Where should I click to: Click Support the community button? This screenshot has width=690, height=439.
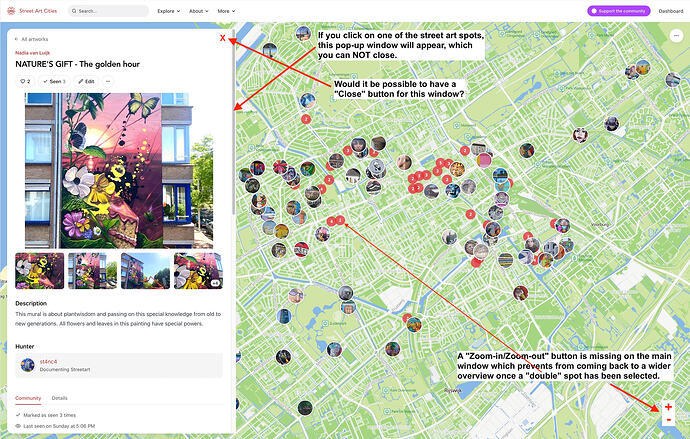(x=618, y=11)
